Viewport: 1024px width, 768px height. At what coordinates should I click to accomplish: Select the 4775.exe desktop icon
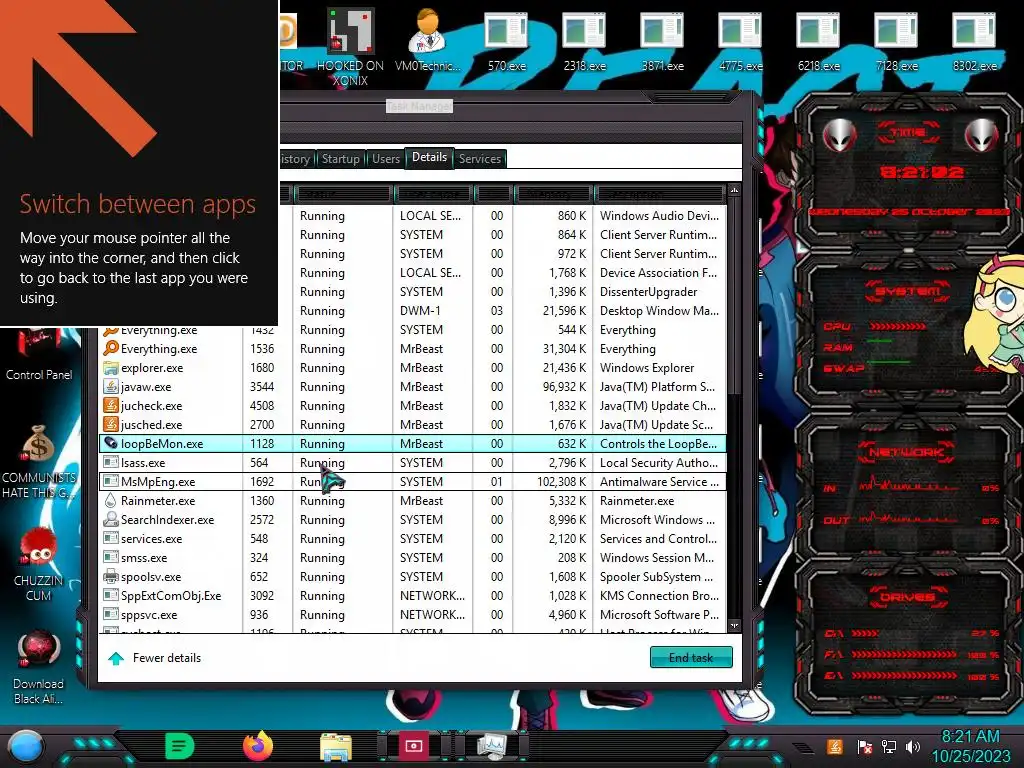click(x=741, y=40)
